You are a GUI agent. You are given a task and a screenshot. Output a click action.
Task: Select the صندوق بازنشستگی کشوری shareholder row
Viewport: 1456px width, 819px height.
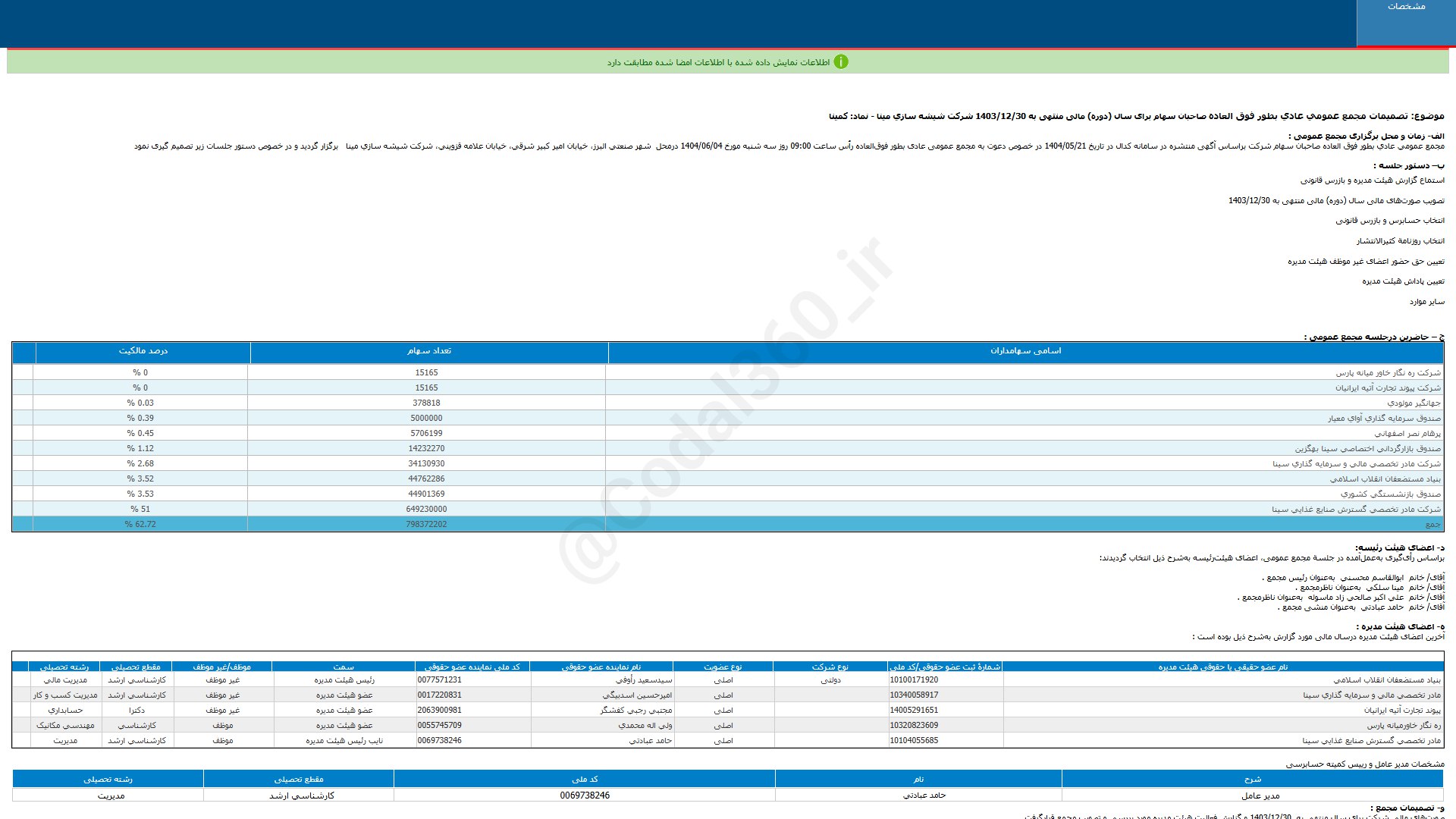click(1390, 494)
